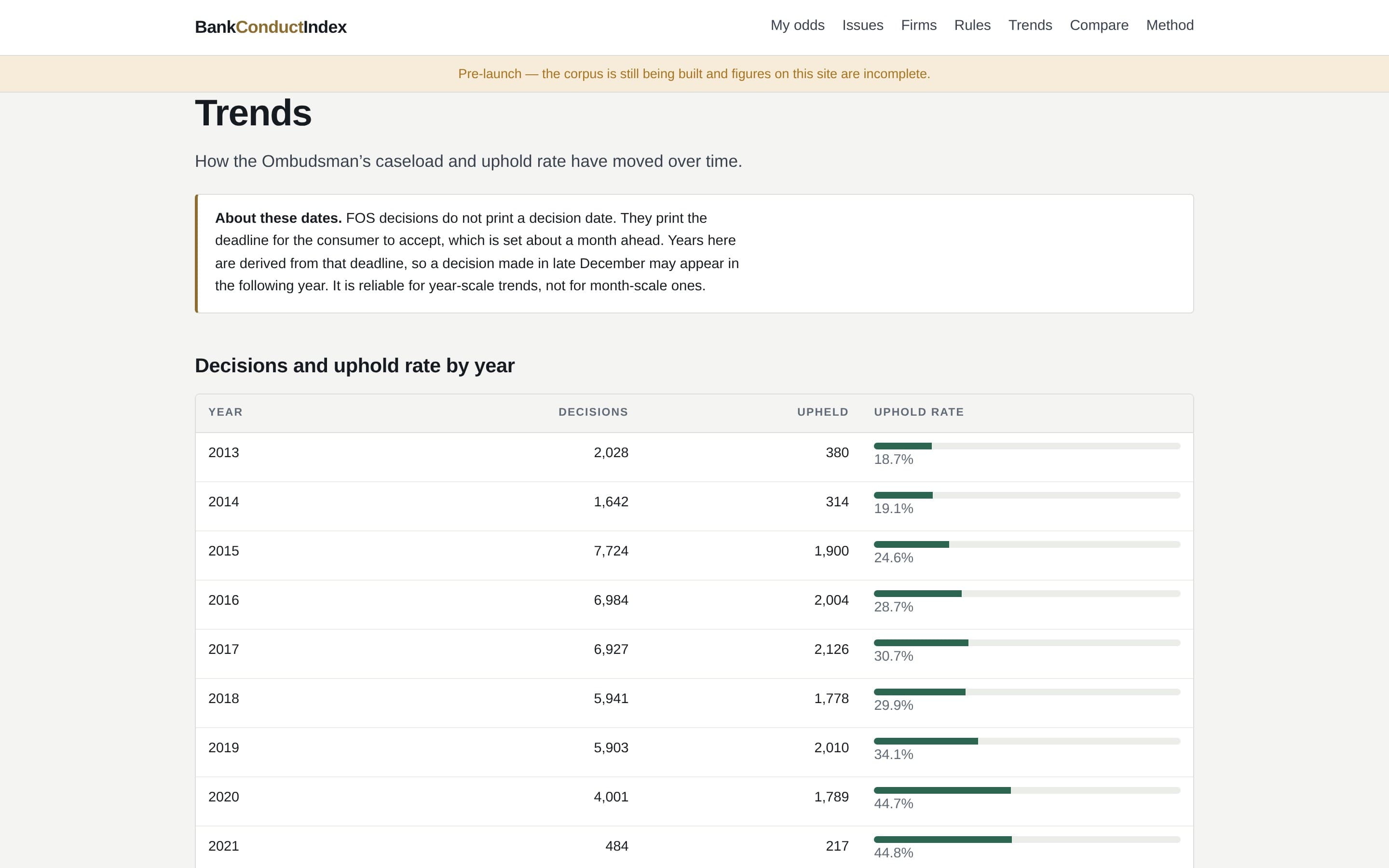This screenshot has width=1389, height=868.
Task: Select the 2014 year cell
Action: [223, 502]
